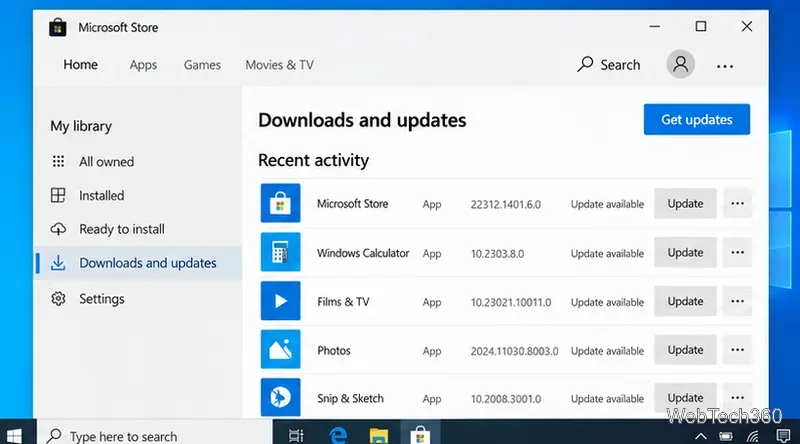Open more options for Snip & Sketch row

click(x=737, y=398)
